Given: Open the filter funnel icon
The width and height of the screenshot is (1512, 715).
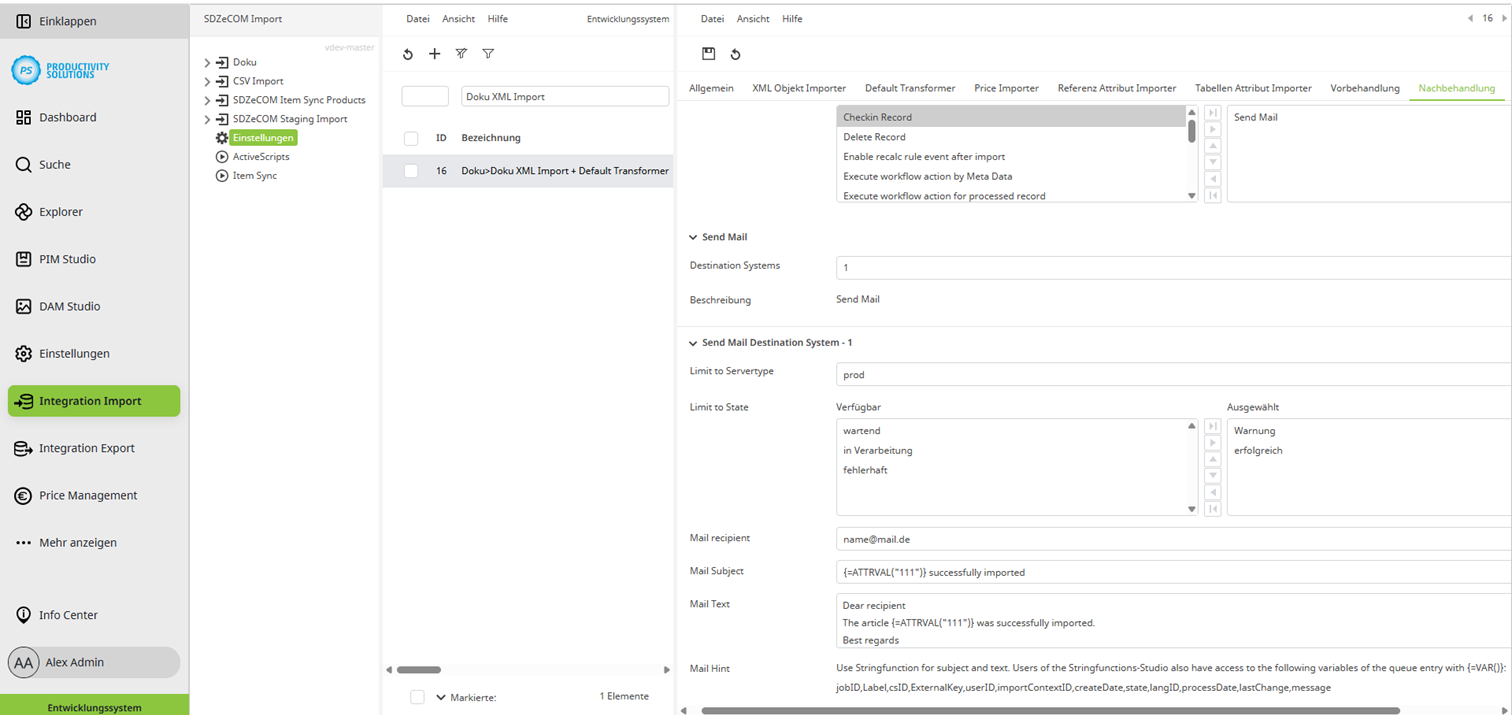Looking at the screenshot, I should (x=487, y=54).
